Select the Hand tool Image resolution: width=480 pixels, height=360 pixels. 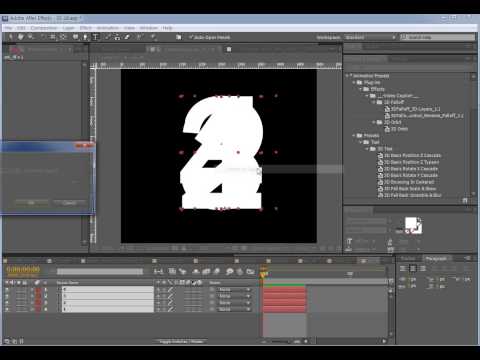(x=21, y=37)
